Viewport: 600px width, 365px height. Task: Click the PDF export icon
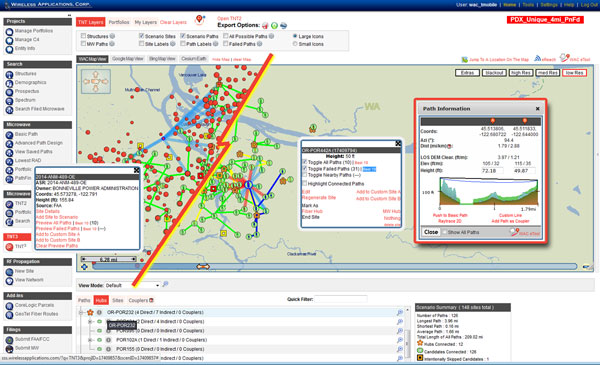[265, 26]
